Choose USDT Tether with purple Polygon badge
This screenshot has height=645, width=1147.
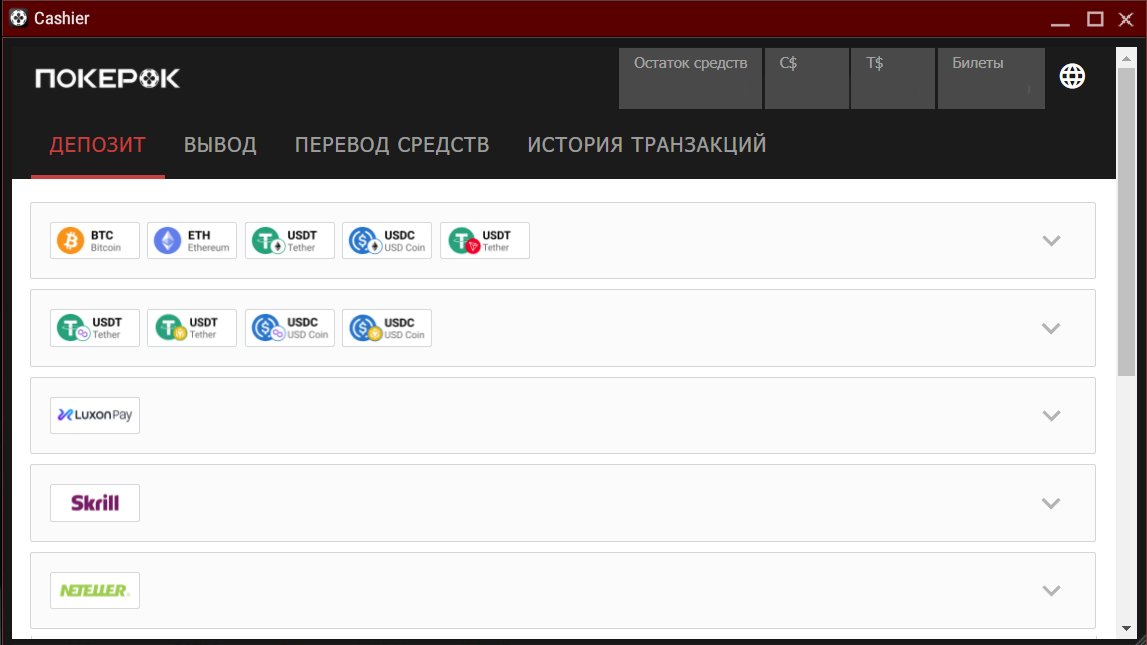(95, 328)
